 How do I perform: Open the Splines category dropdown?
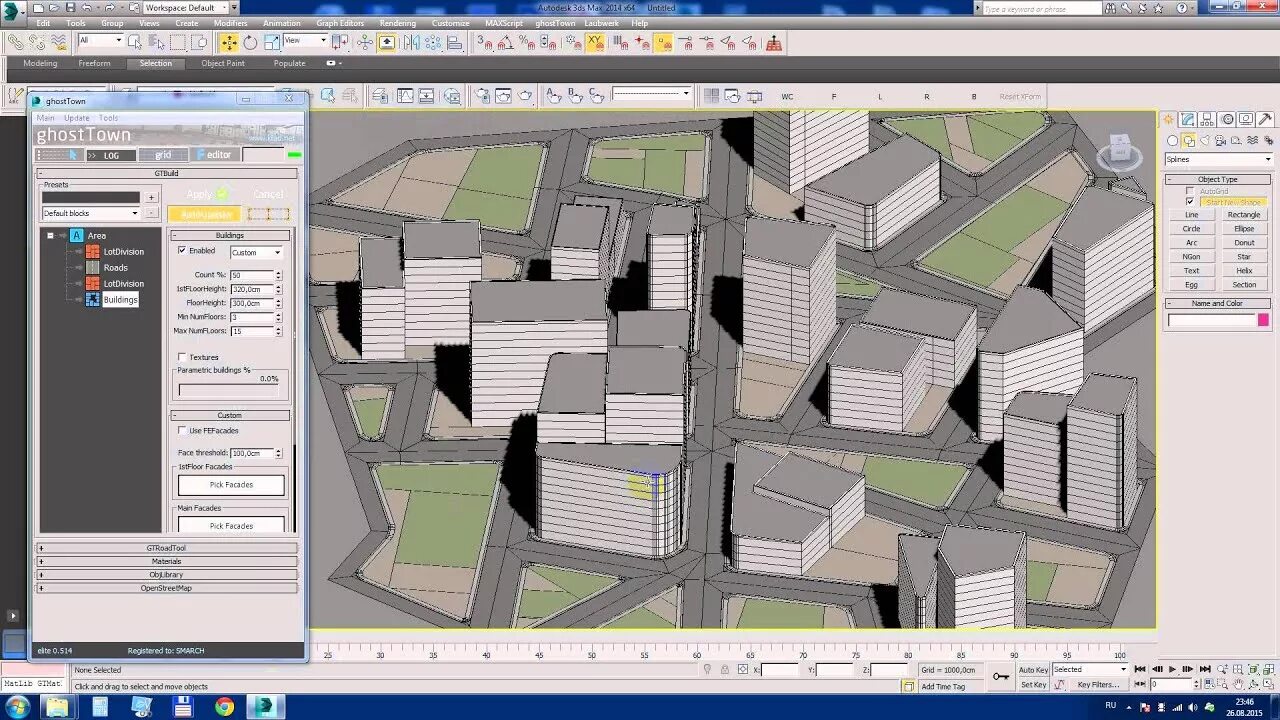1219,159
